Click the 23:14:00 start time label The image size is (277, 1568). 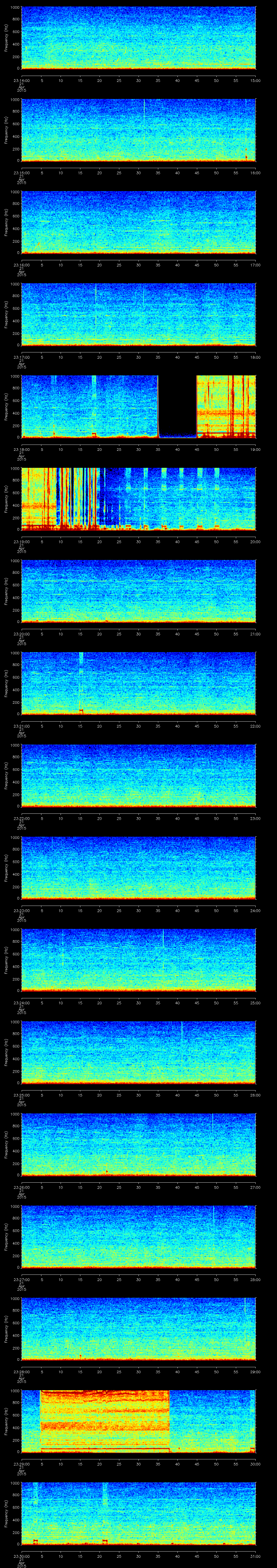[x=21, y=80]
